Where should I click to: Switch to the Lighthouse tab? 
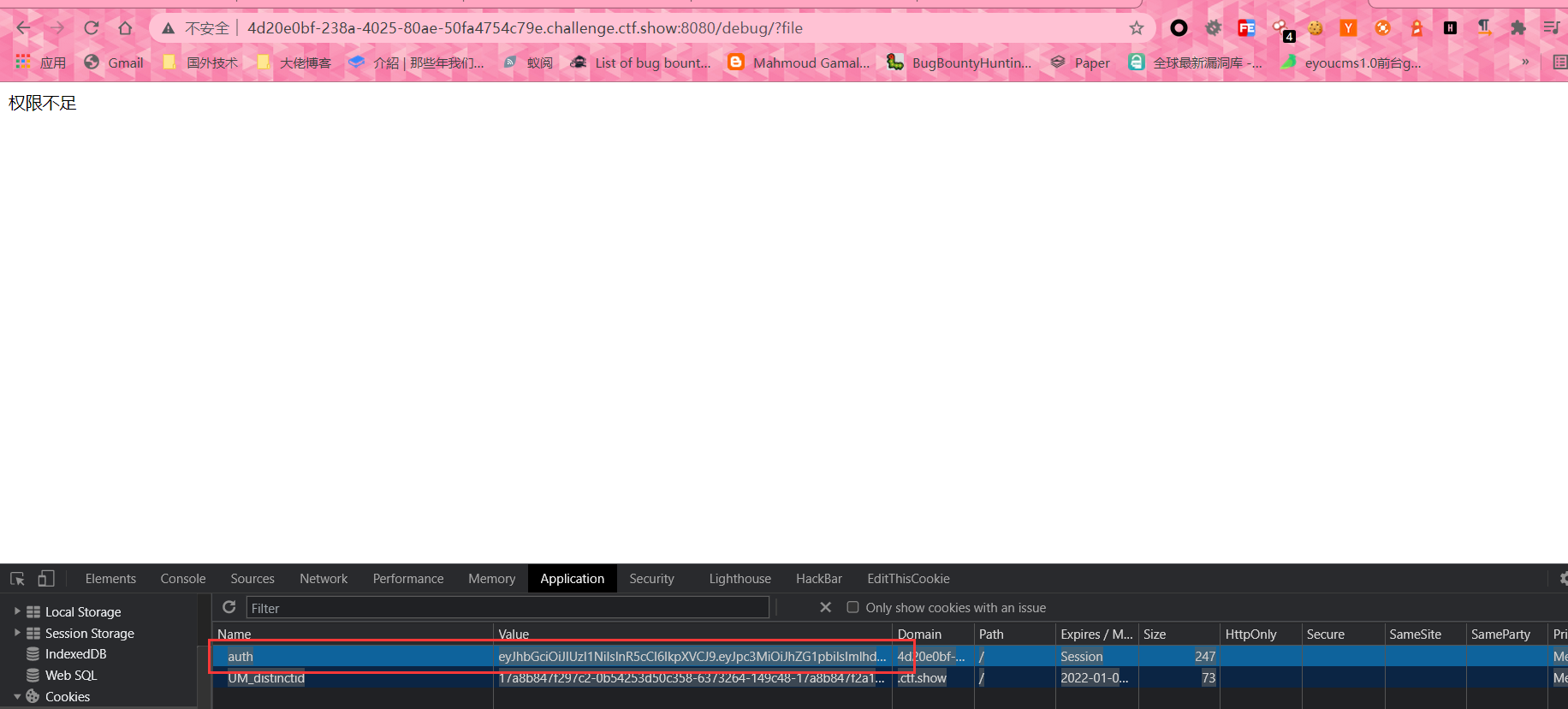(740, 579)
